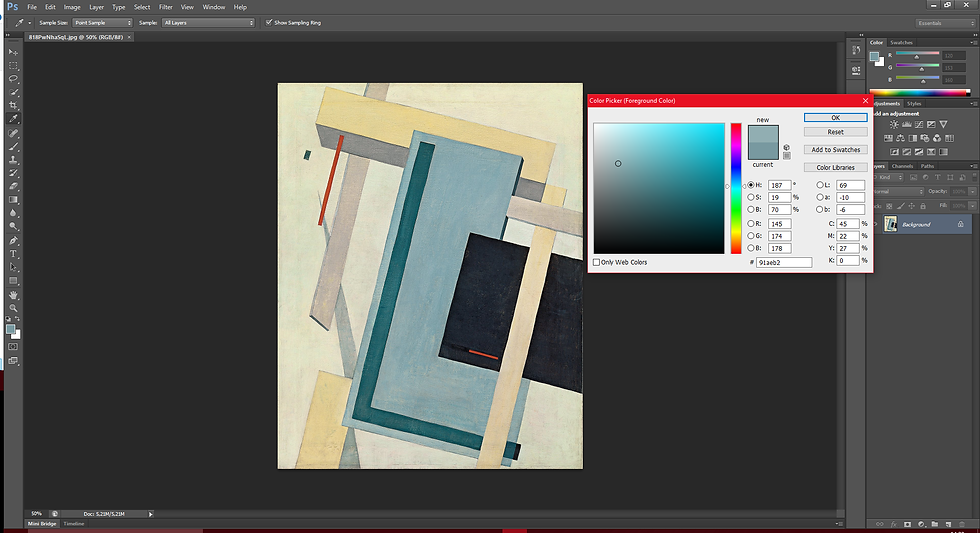Switch to the Paths tab
This screenshot has height=533, width=980.
pyautogui.click(x=928, y=166)
